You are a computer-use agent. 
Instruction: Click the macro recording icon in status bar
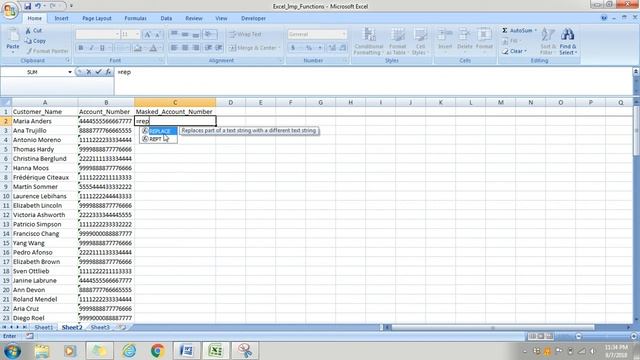tap(29, 336)
